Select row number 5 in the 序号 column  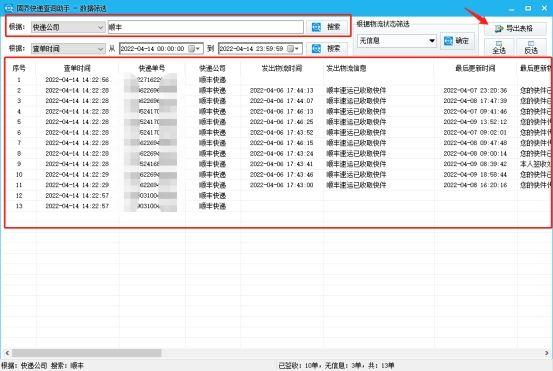click(x=19, y=122)
